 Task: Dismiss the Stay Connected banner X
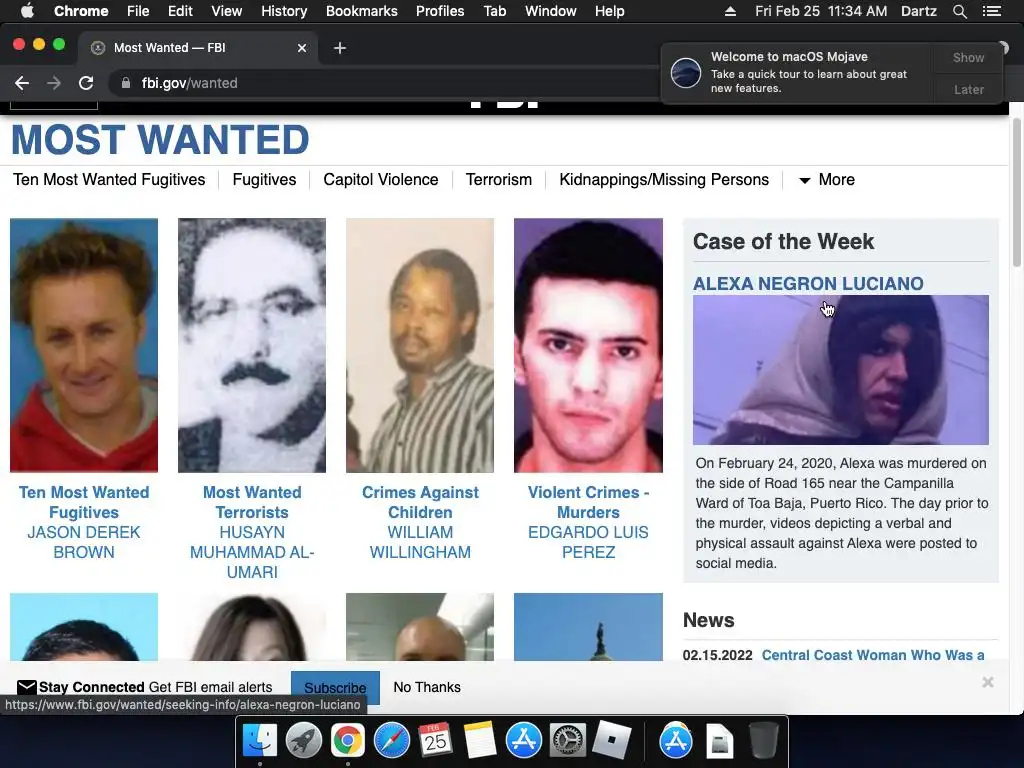click(988, 682)
